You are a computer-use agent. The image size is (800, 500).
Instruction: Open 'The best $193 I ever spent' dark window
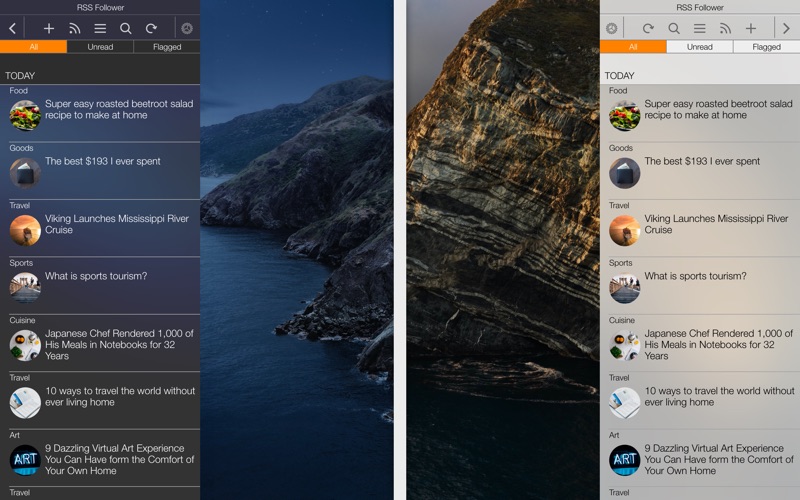pos(103,161)
